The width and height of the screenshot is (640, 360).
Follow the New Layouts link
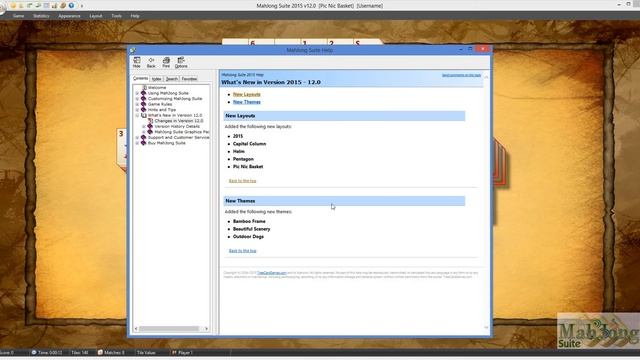pyautogui.click(x=247, y=94)
